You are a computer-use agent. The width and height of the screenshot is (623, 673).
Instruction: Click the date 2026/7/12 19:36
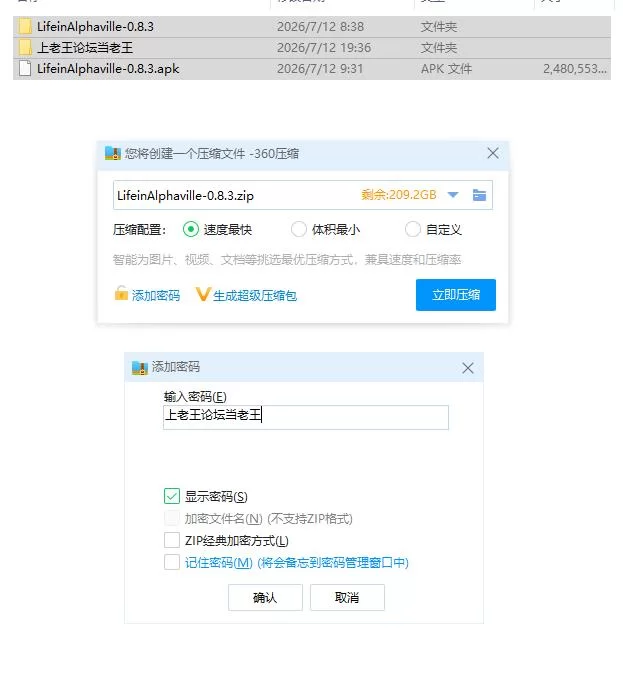tap(324, 48)
